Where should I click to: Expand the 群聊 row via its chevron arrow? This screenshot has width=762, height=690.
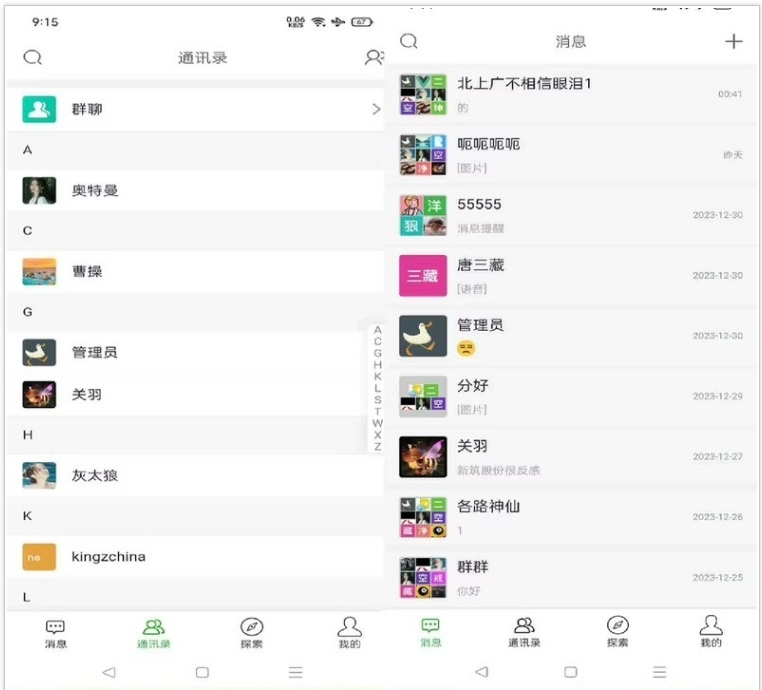376,109
